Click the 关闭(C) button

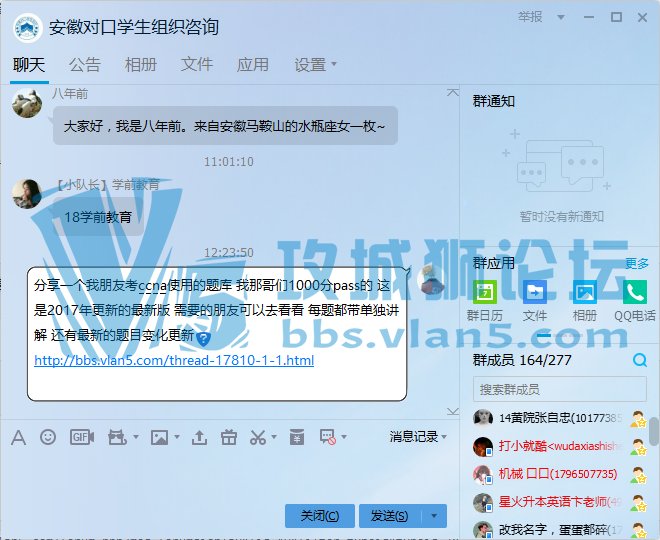point(320,516)
